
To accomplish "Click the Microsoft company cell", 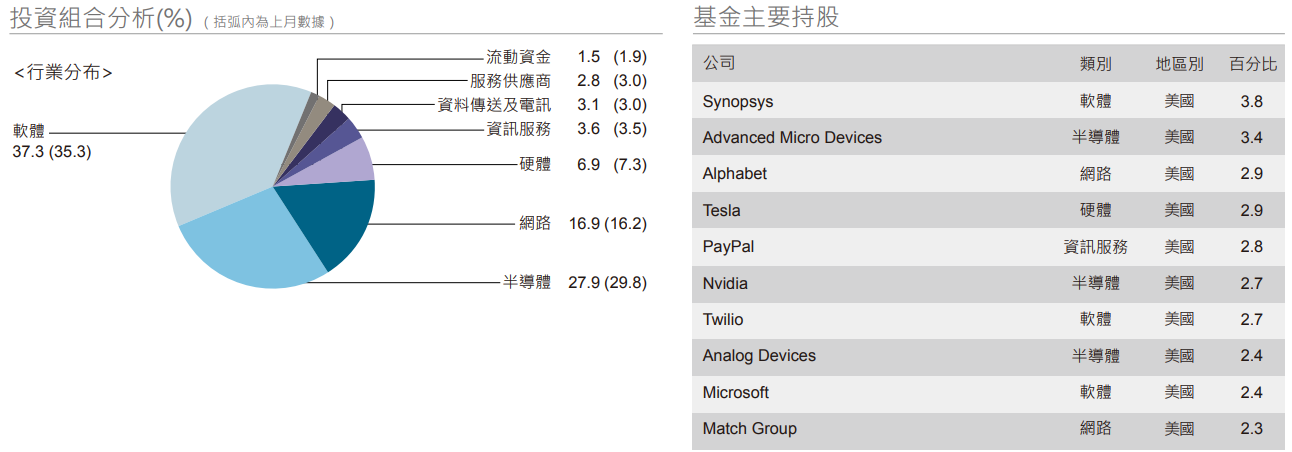I will click(x=736, y=392).
